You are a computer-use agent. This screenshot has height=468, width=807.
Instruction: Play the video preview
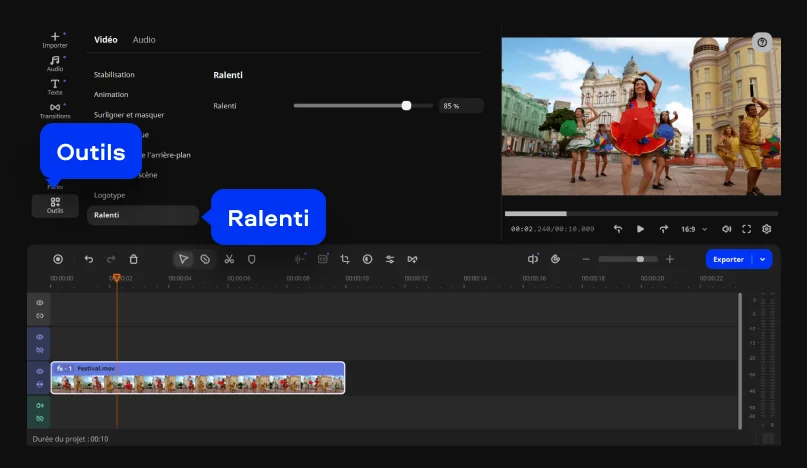click(x=640, y=229)
